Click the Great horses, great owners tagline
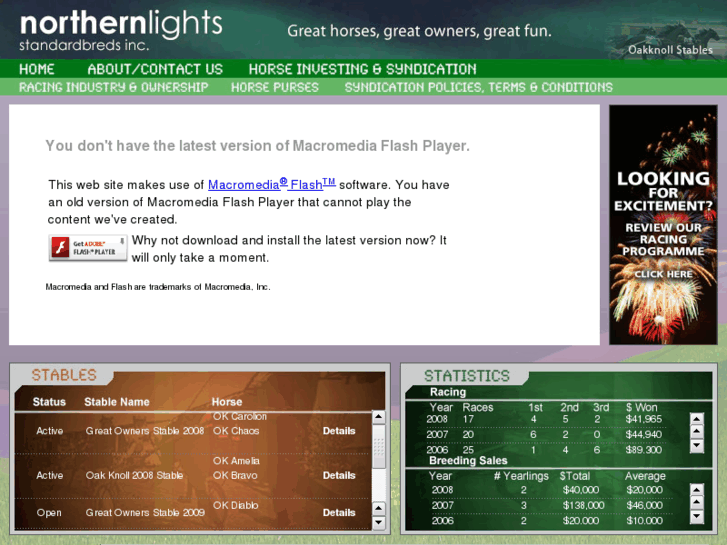Screen dimensions: 727x545 point(419,31)
